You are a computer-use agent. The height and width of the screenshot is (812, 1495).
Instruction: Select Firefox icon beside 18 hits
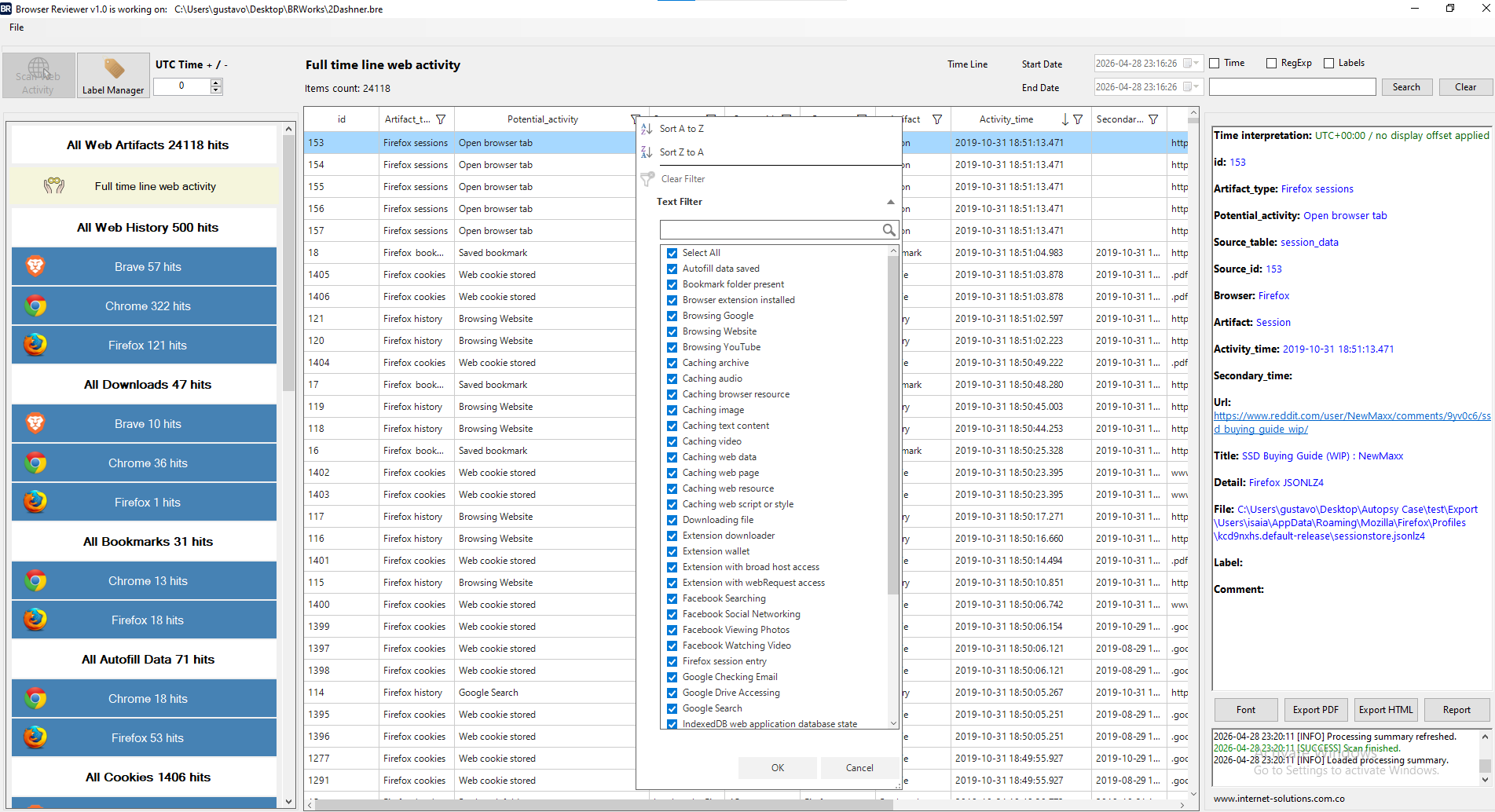35,620
